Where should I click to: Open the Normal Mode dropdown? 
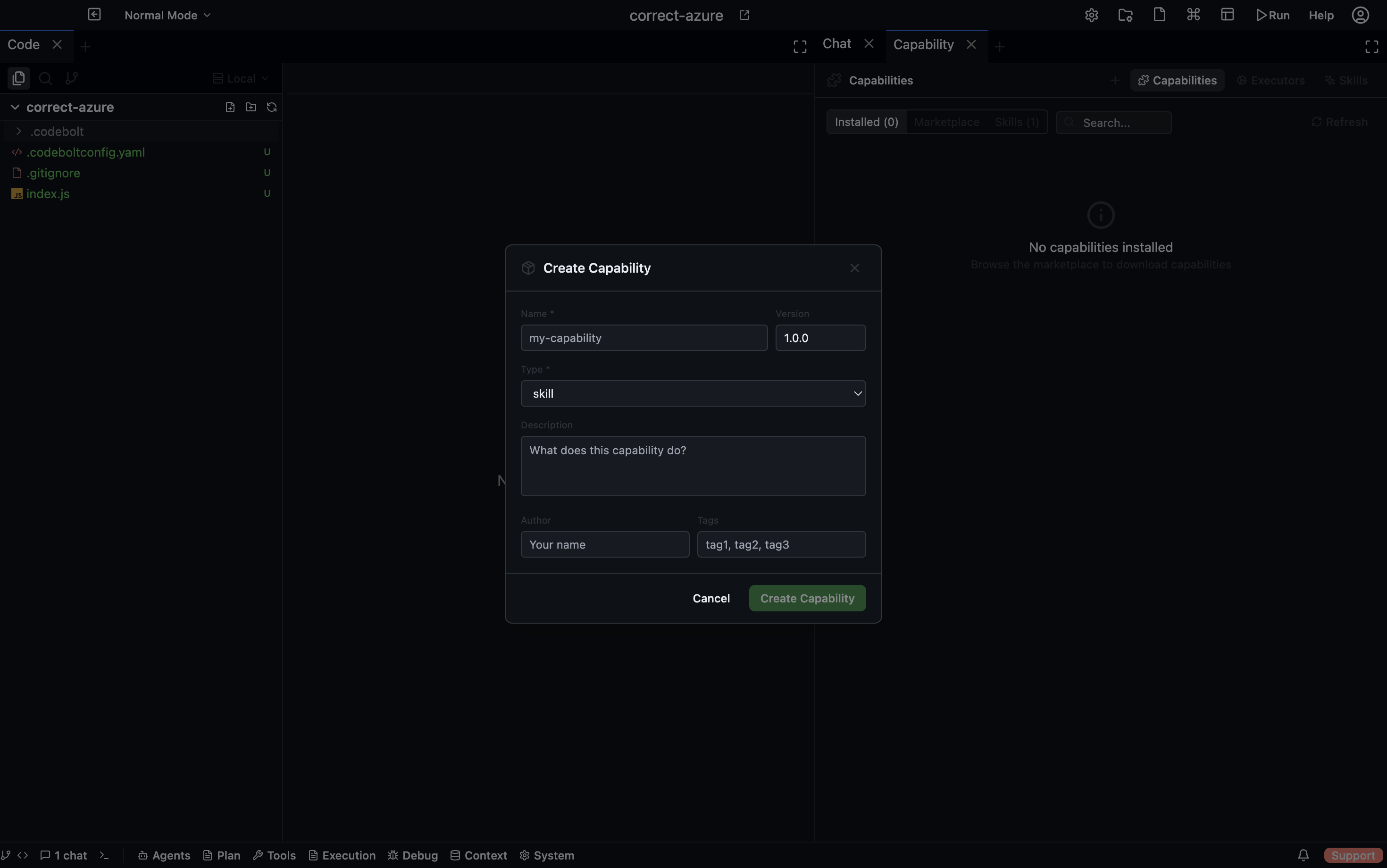click(167, 16)
